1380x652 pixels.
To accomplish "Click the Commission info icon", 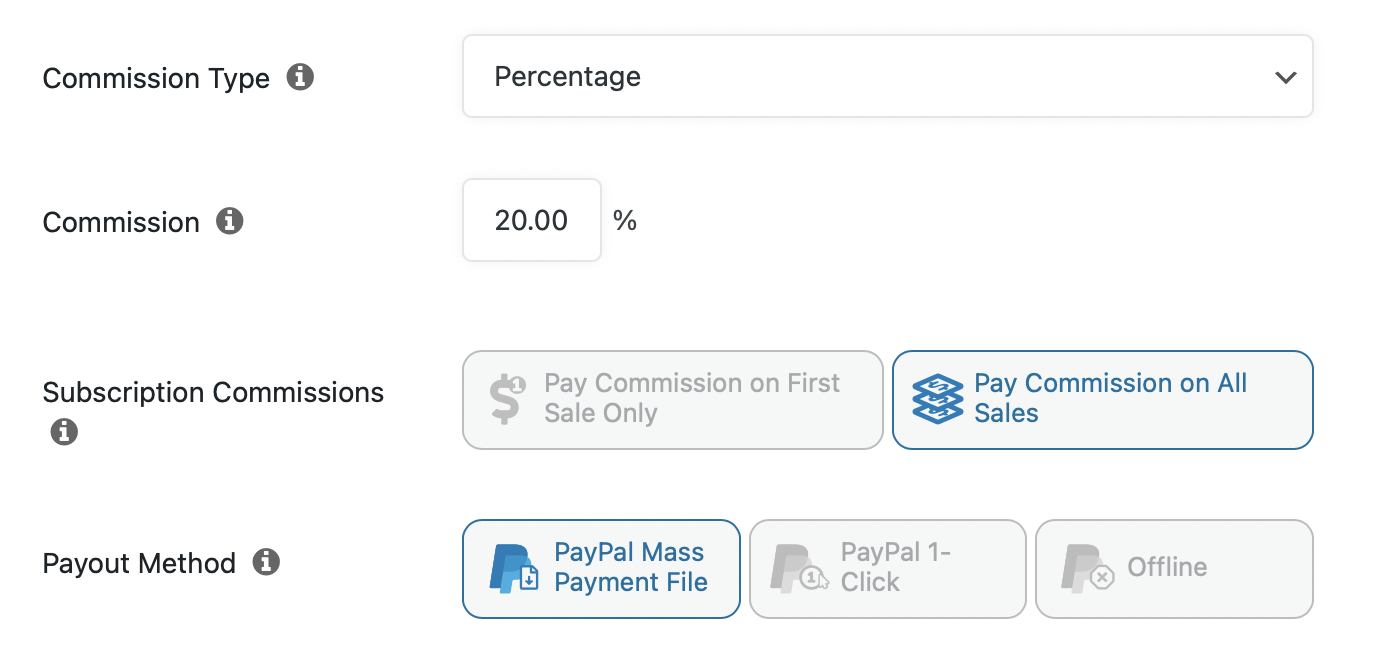I will tap(229, 222).
